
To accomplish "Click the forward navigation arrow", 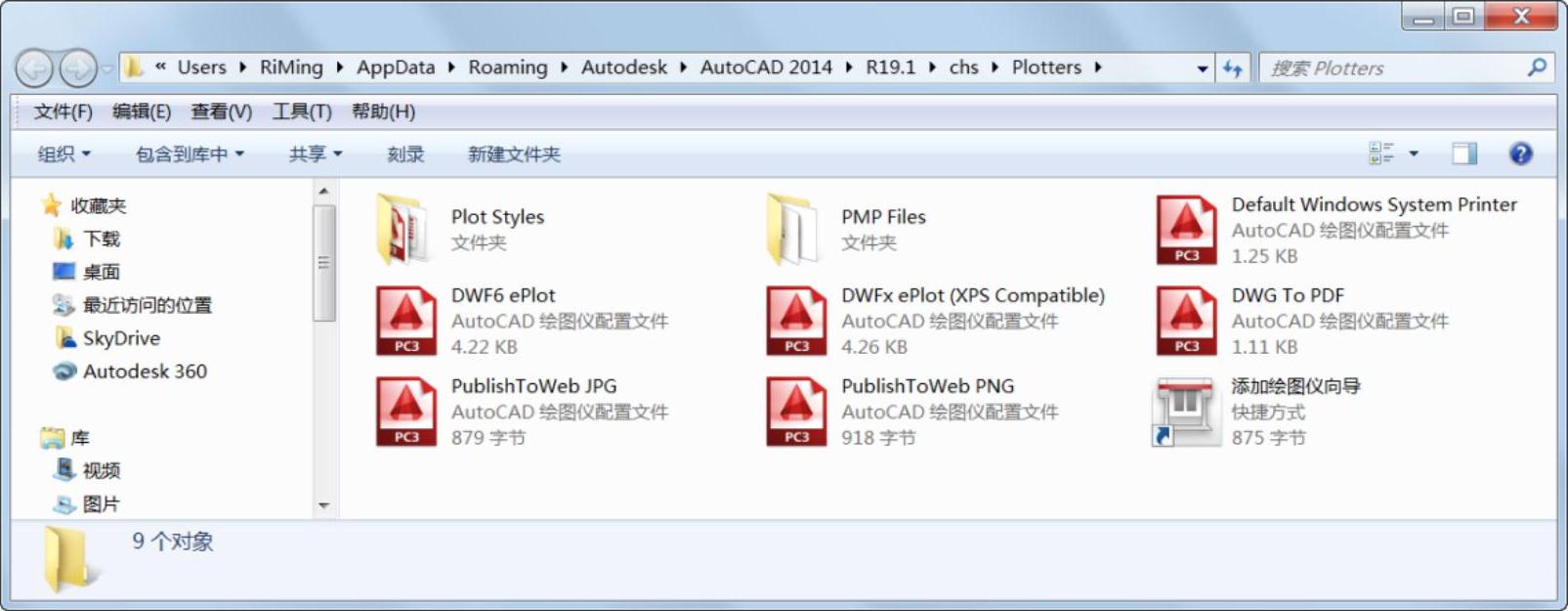I will coord(78,68).
